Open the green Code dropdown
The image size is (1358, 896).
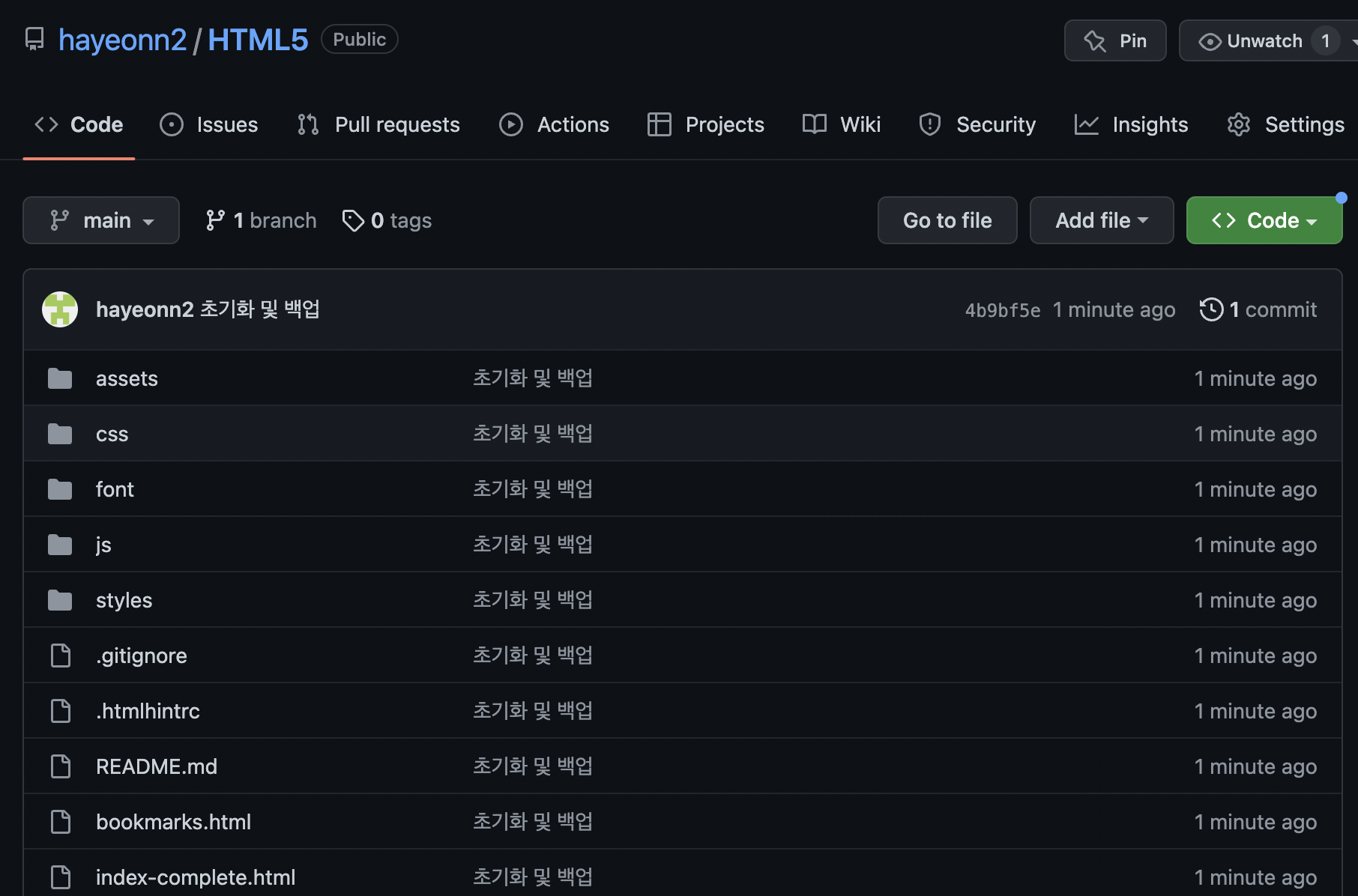[1264, 220]
